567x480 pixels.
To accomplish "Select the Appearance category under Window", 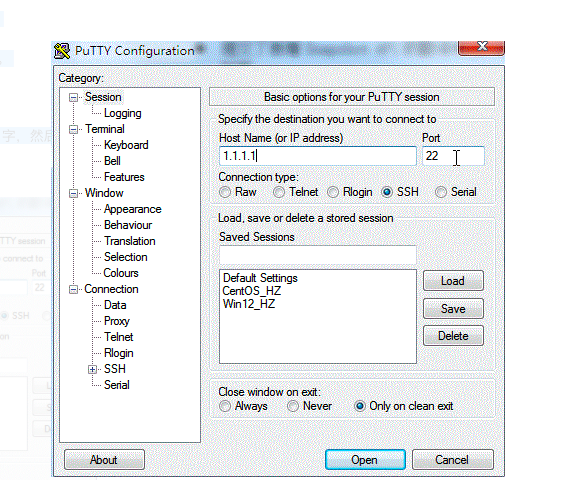I will 133,209.
